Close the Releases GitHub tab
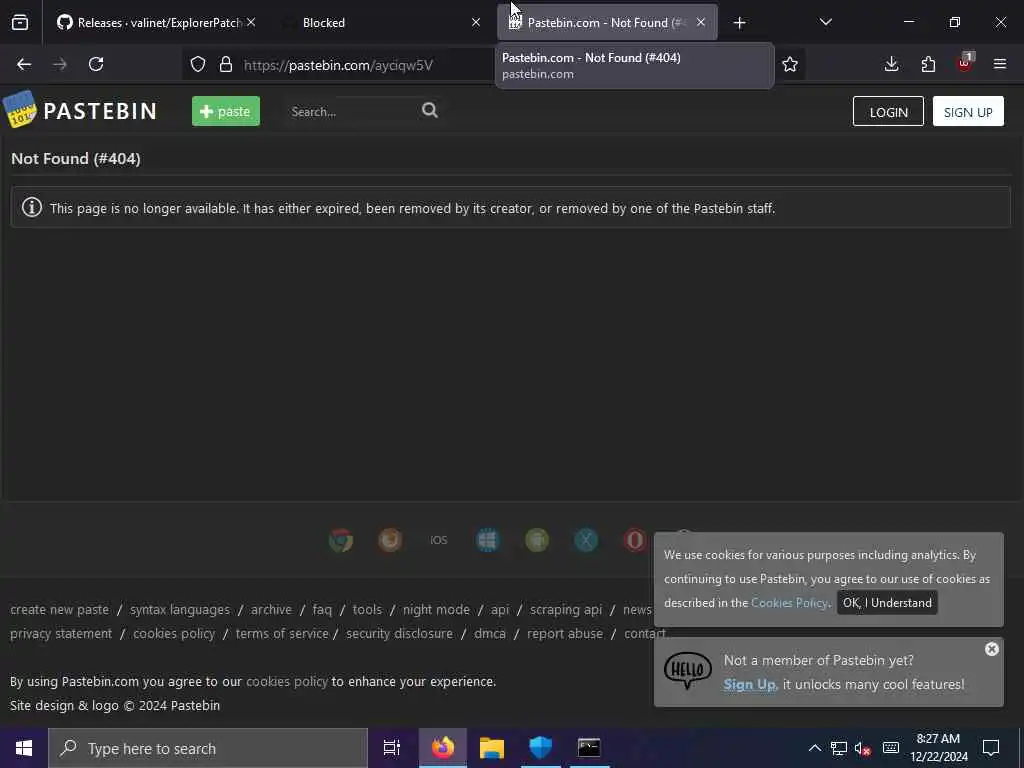Image resolution: width=1024 pixels, height=768 pixels. click(251, 23)
